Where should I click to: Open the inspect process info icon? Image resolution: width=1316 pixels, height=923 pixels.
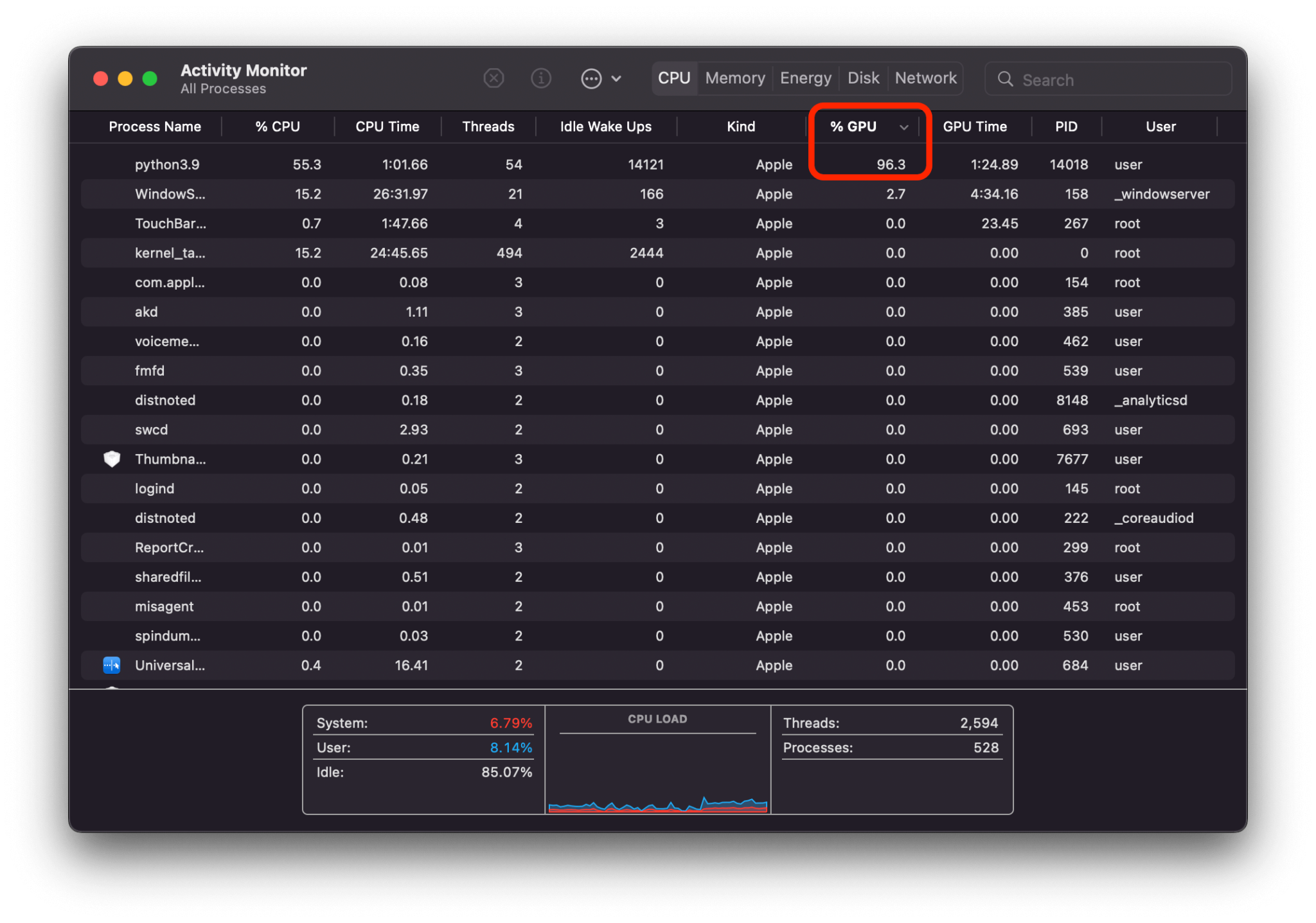coord(541,78)
